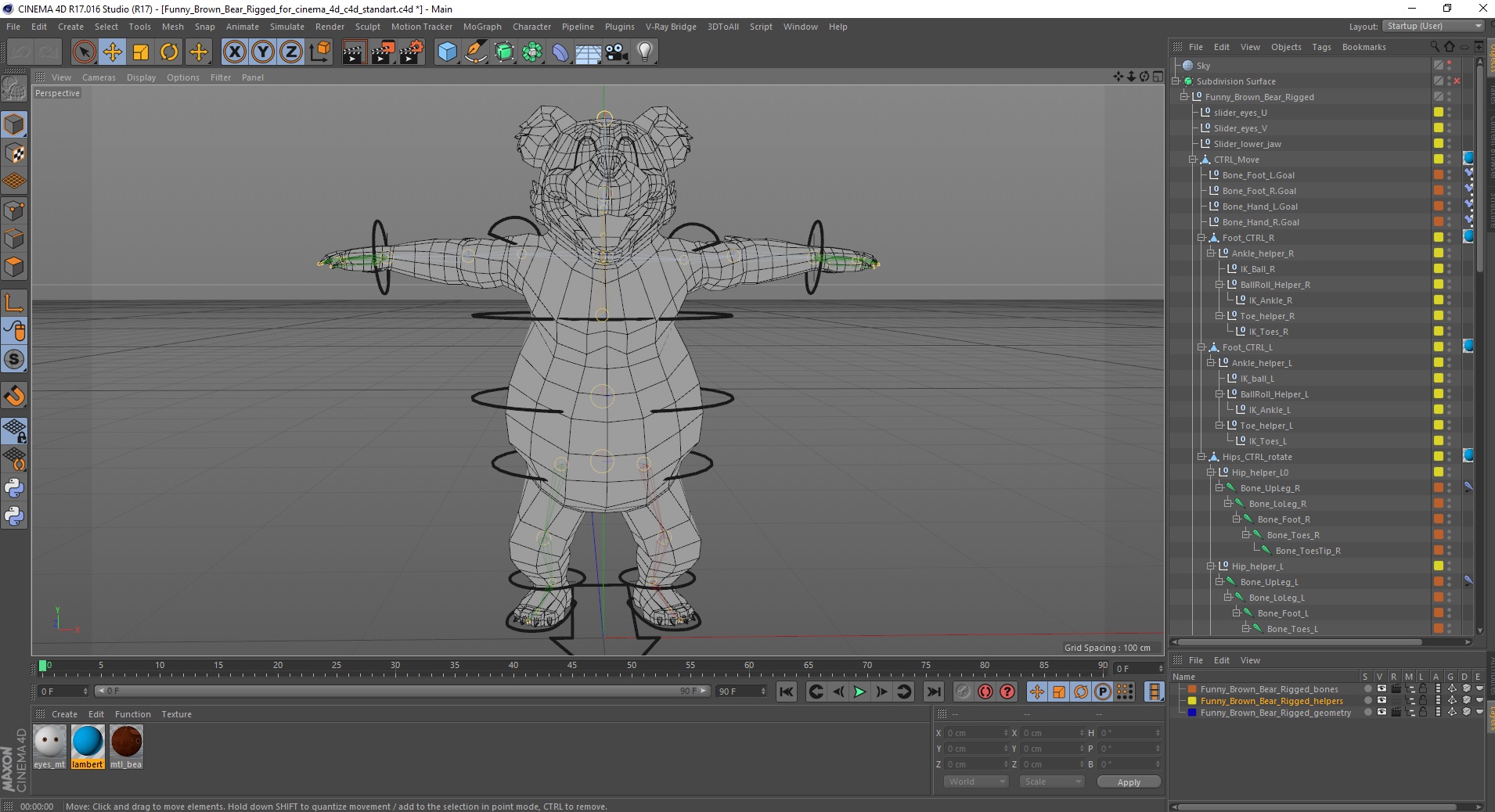1495x812 pixels.
Task: Select the lambert material
Action: pos(88,747)
